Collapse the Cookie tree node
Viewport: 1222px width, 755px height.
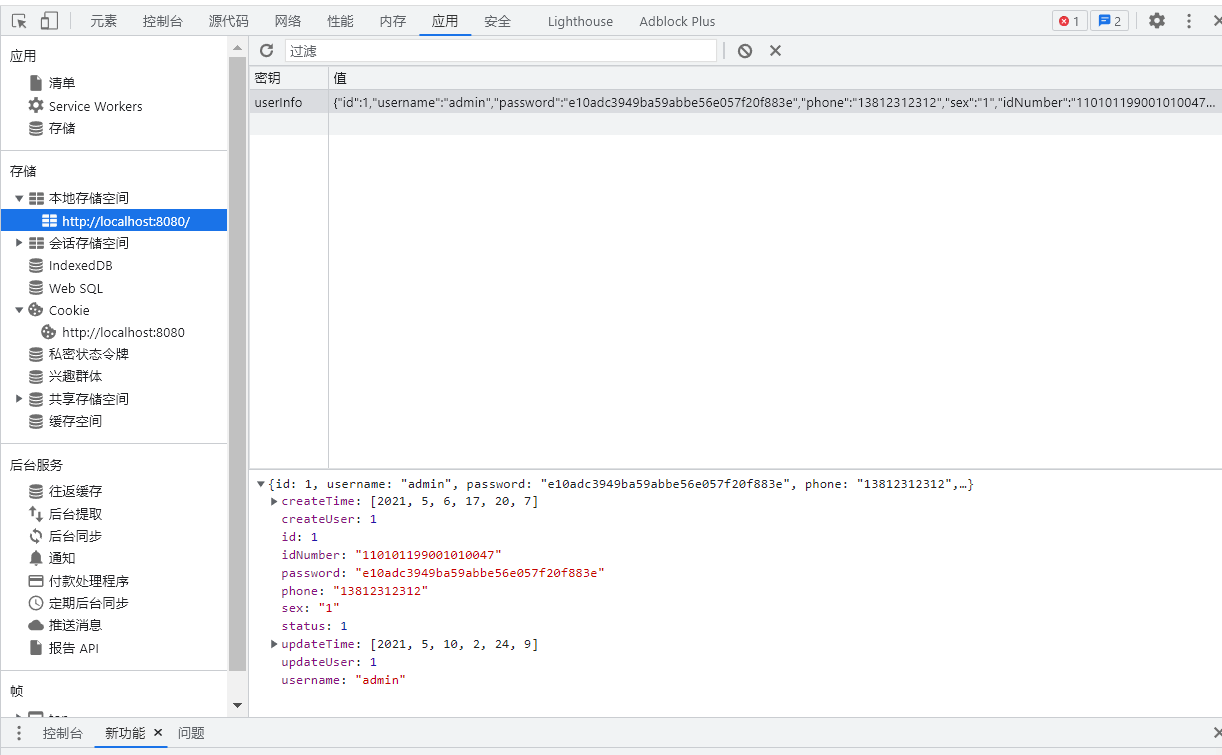19,310
